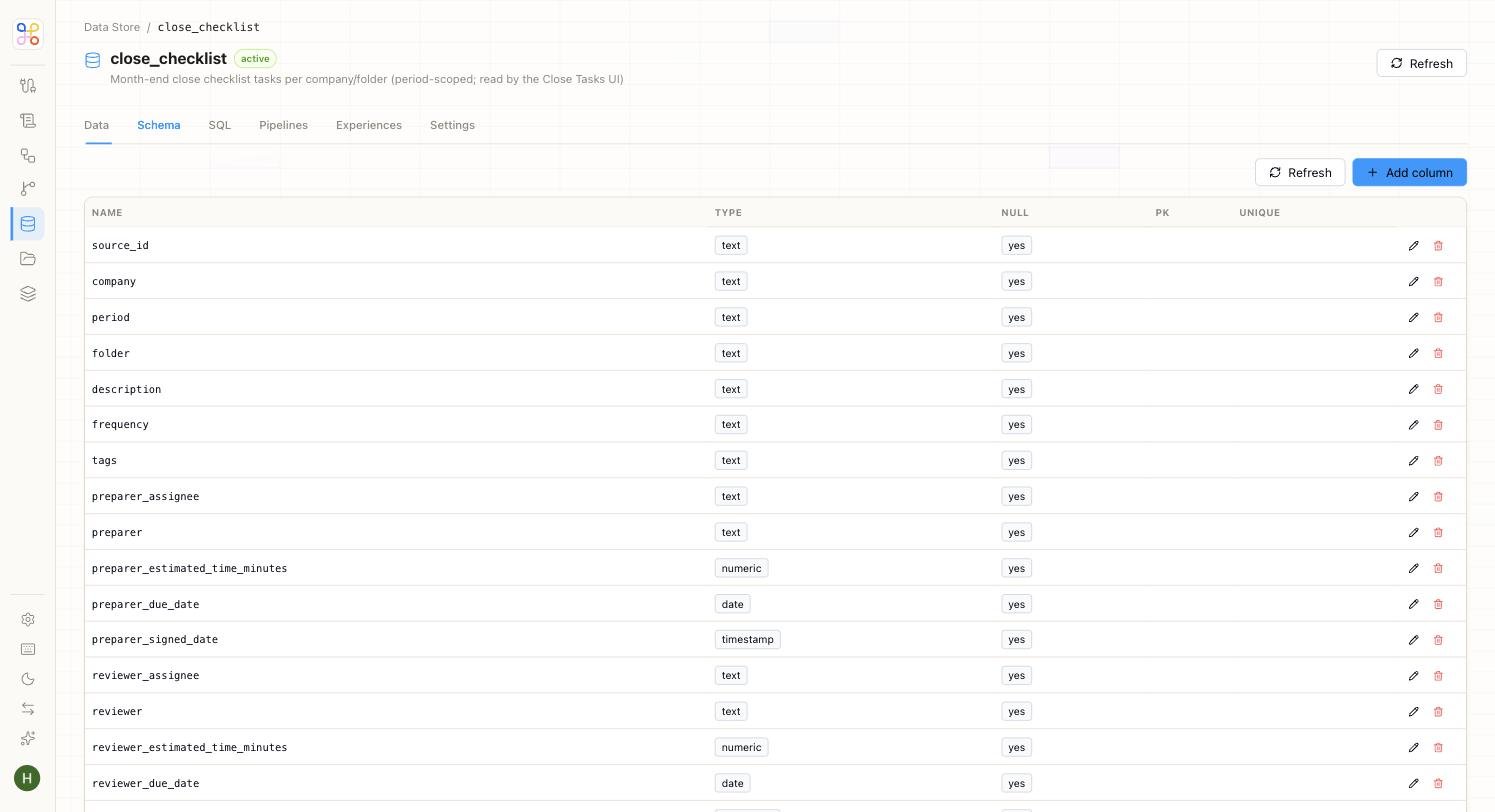The height and width of the screenshot is (812, 1495).
Task: Click the NAME column header
Action: point(107,213)
